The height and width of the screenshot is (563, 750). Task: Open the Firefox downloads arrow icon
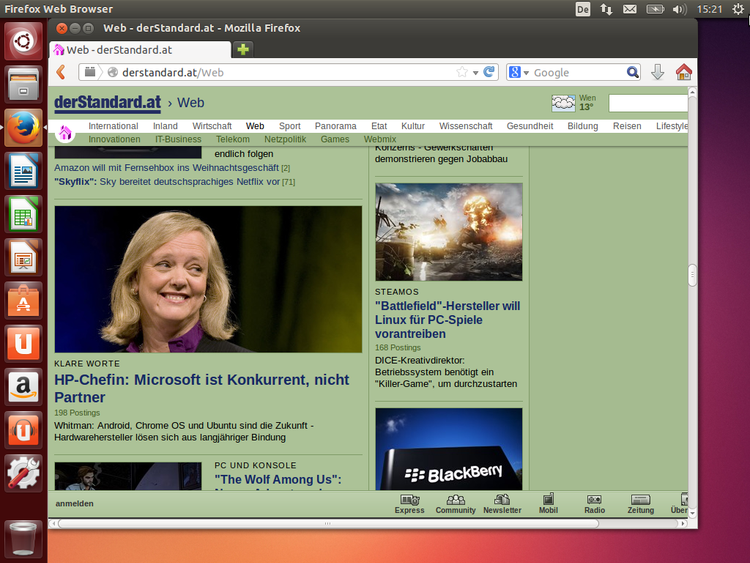tap(657, 72)
